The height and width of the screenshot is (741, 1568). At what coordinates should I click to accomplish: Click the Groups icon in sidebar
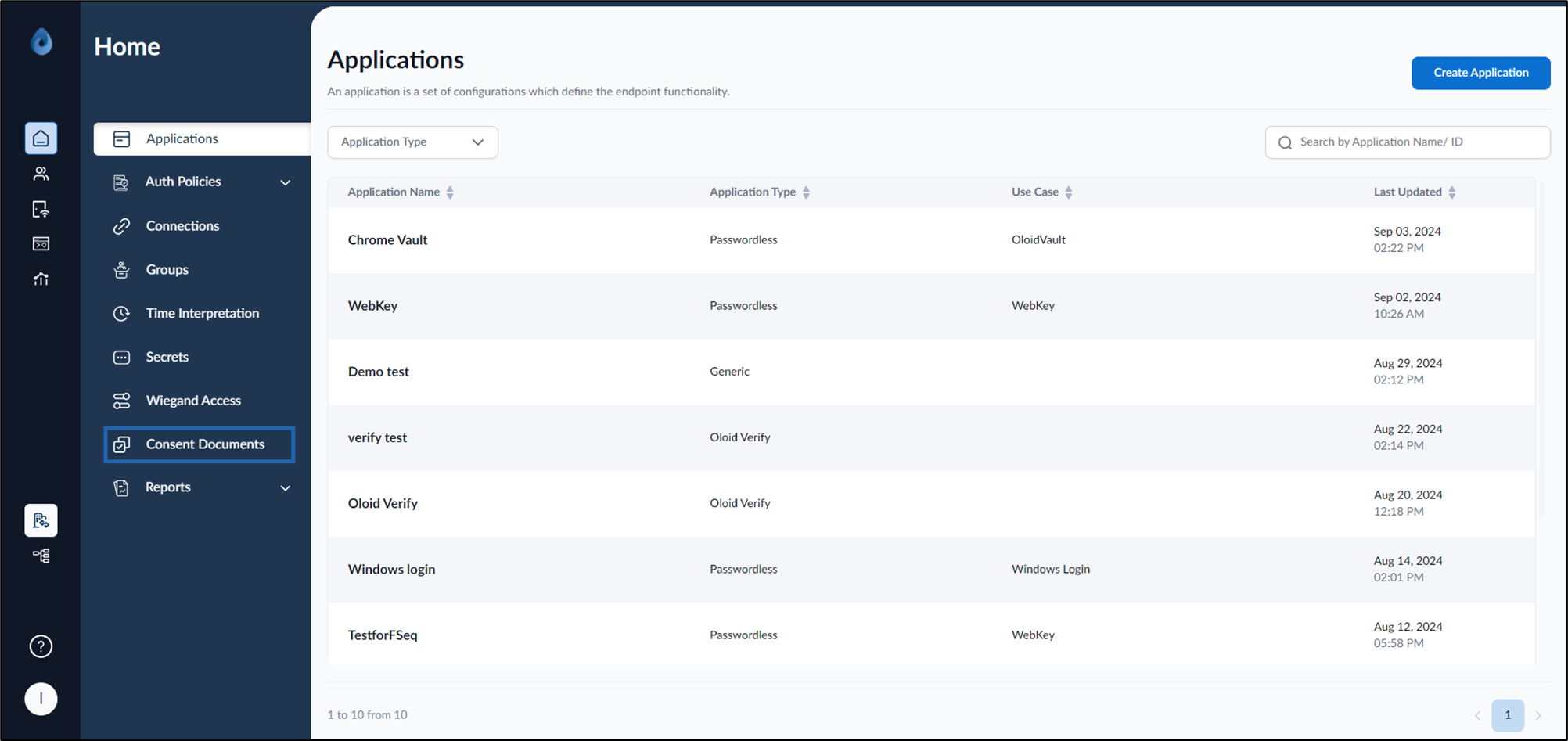pyautogui.click(x=121, y=270)
